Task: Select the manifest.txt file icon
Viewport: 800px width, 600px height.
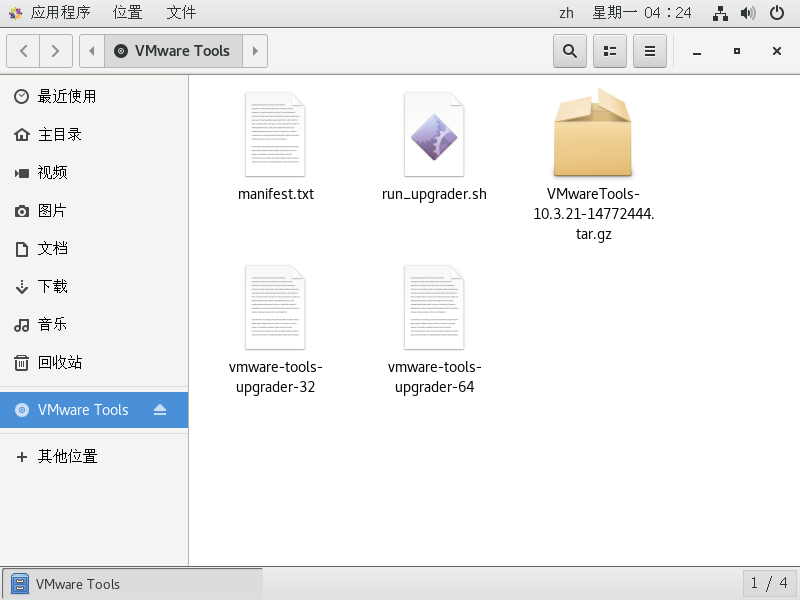Action: tap(275, 134)
